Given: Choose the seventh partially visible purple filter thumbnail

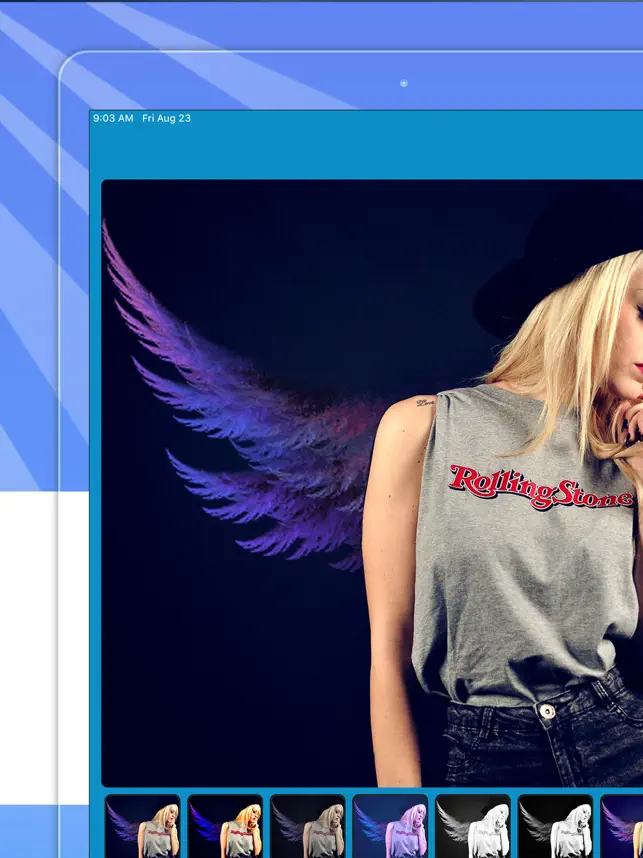Looking at the screenshot, I should coord(622,826).
